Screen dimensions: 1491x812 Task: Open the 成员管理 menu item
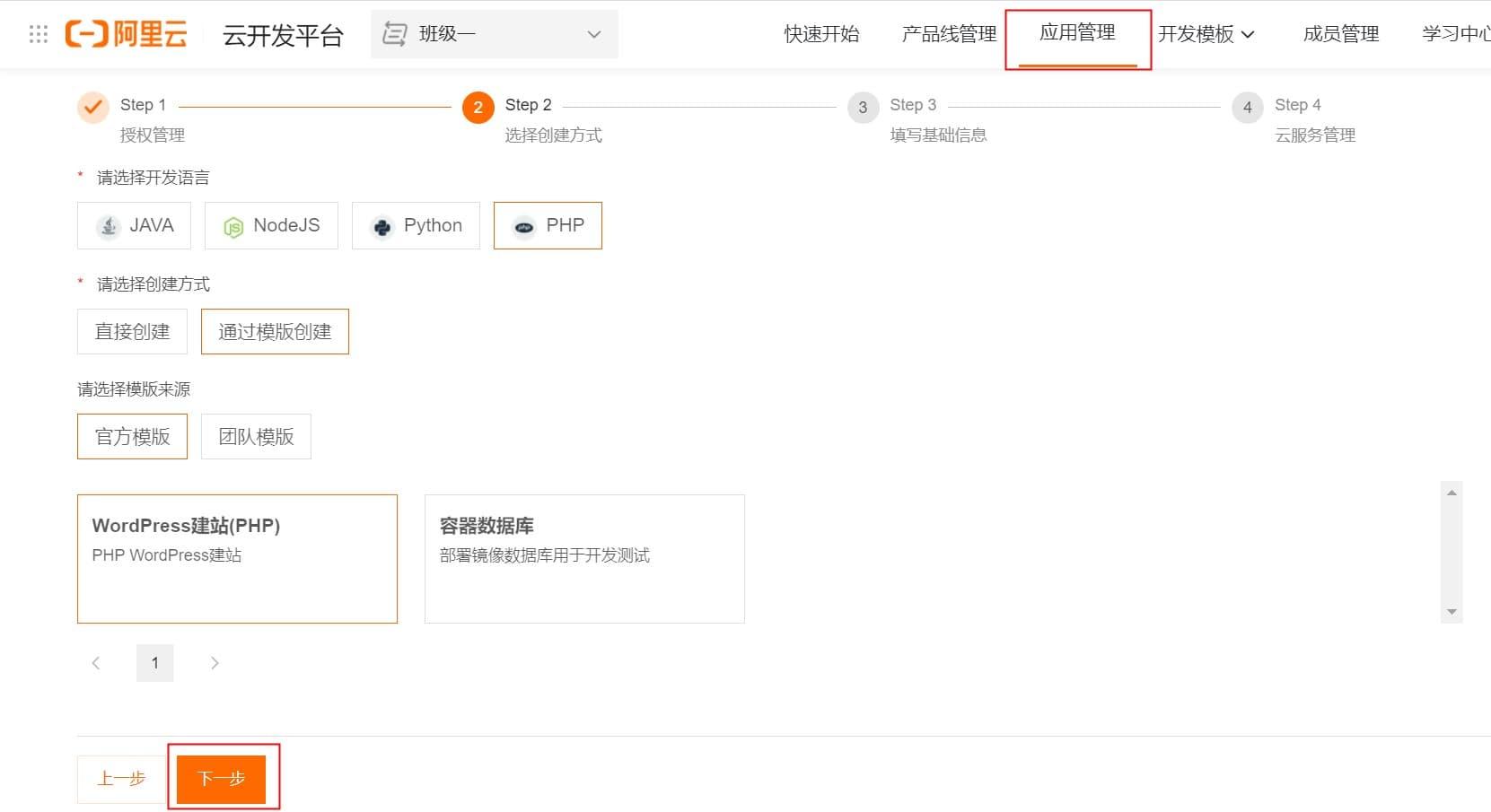point(1341,34)
